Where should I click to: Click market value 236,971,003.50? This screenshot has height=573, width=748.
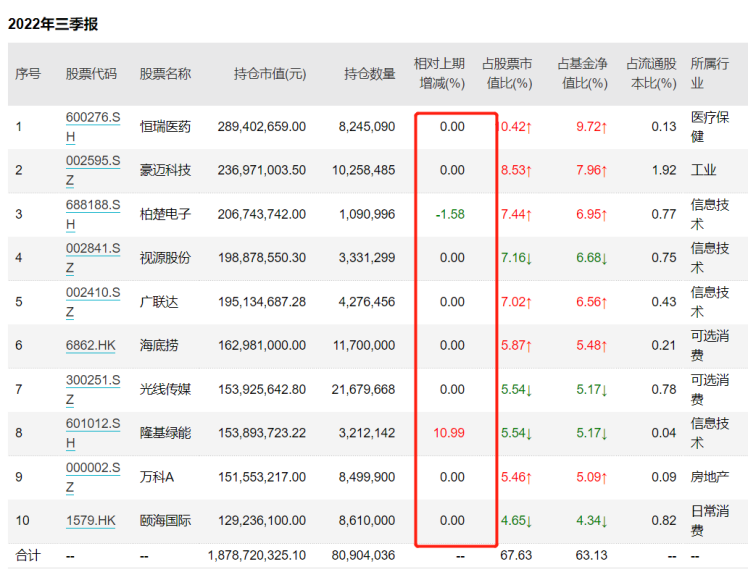point(262,170)
